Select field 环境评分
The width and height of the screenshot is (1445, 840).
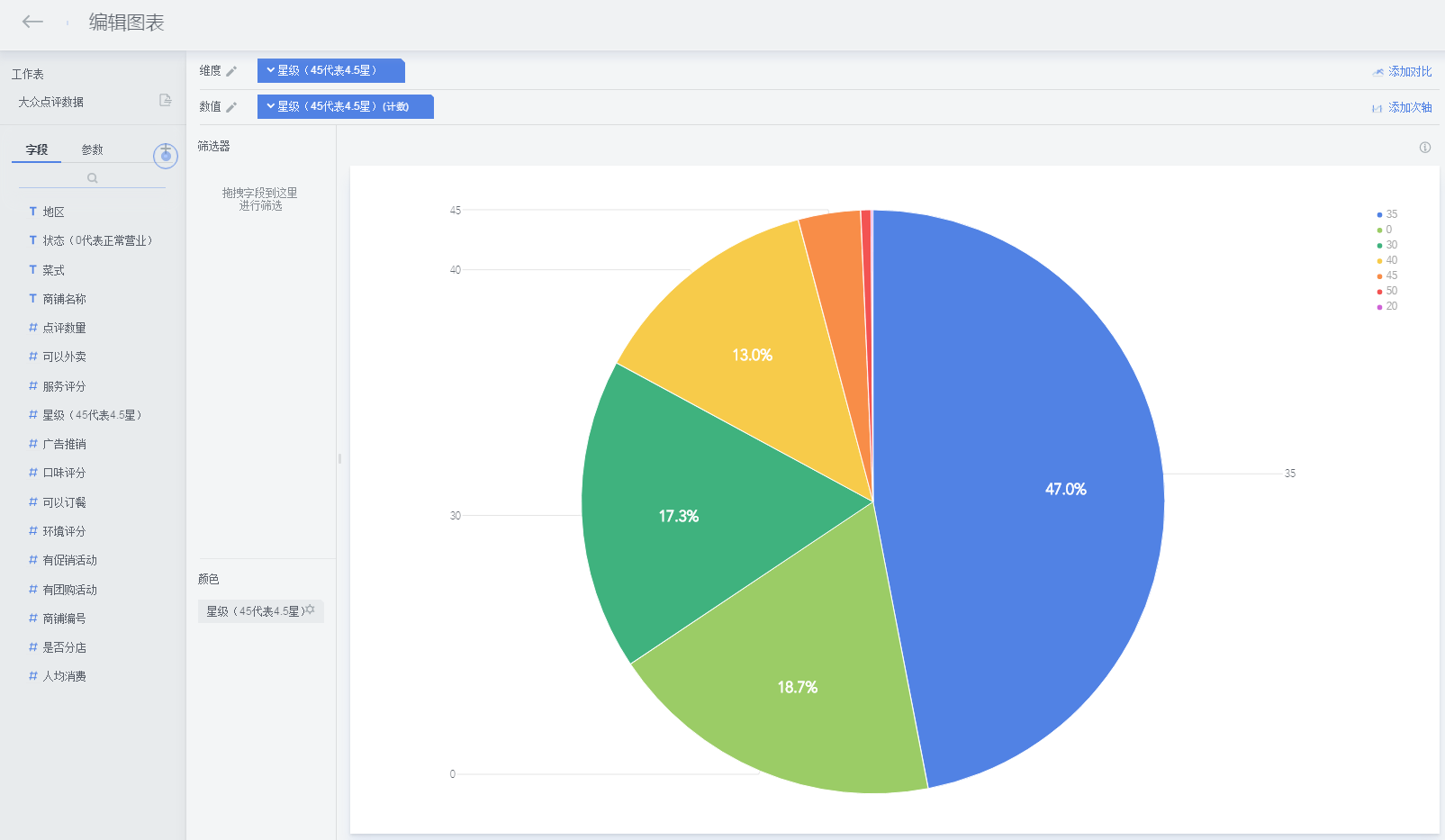point(64,531)
